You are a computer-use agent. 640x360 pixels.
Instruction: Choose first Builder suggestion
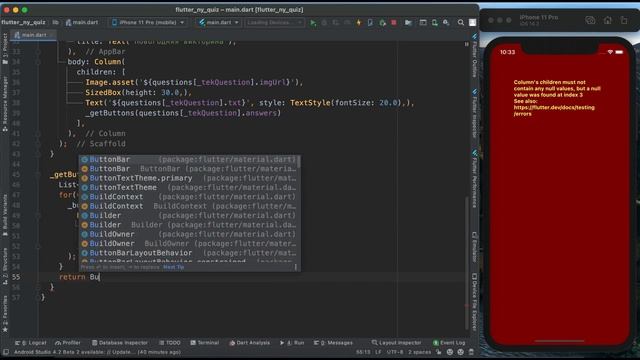point(189,216)
